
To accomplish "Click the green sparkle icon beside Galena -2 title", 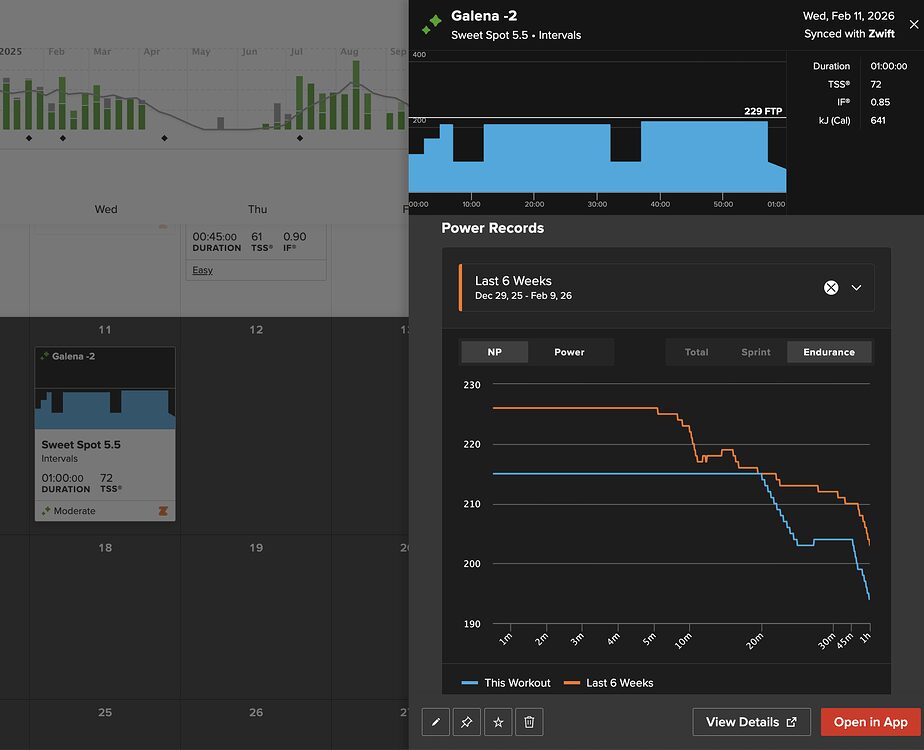I will (432, 24).
